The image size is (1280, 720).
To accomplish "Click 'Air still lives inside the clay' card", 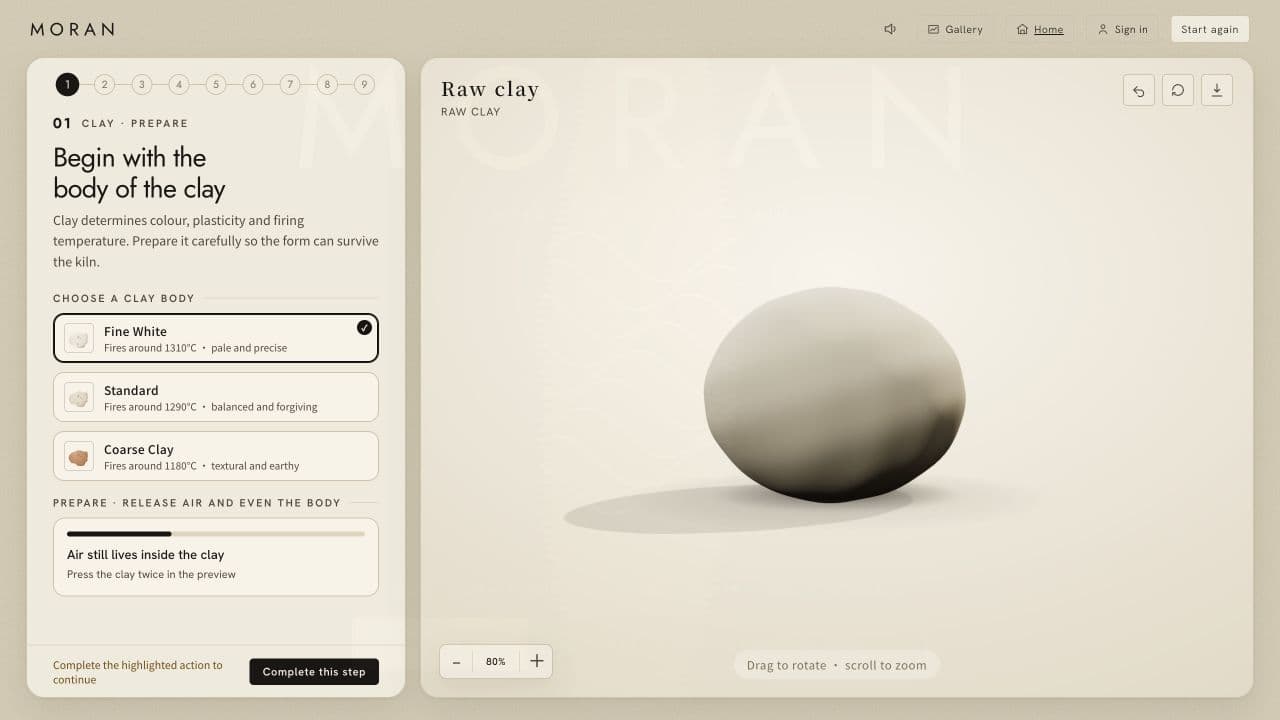I will [216, 557].
